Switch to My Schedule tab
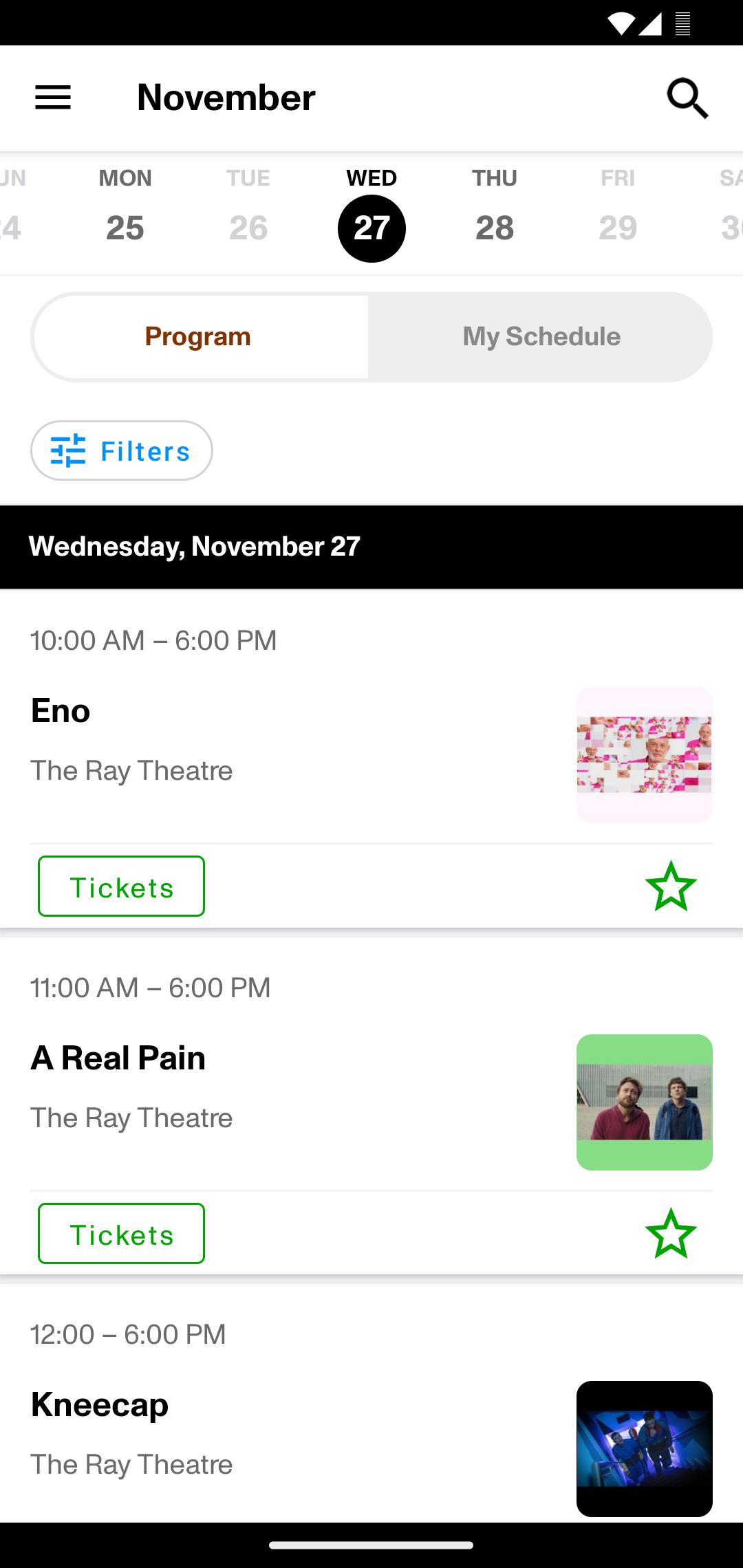Viewport: 743px width, 1568px height. pyautogui.click(x=541, y=337)
